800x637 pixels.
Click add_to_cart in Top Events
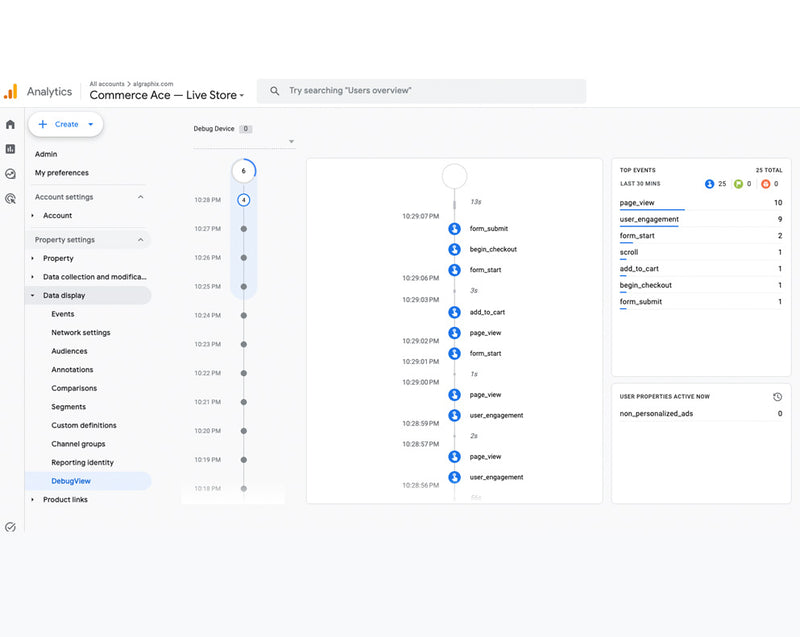pyautogui.click(x=639, y=269)
